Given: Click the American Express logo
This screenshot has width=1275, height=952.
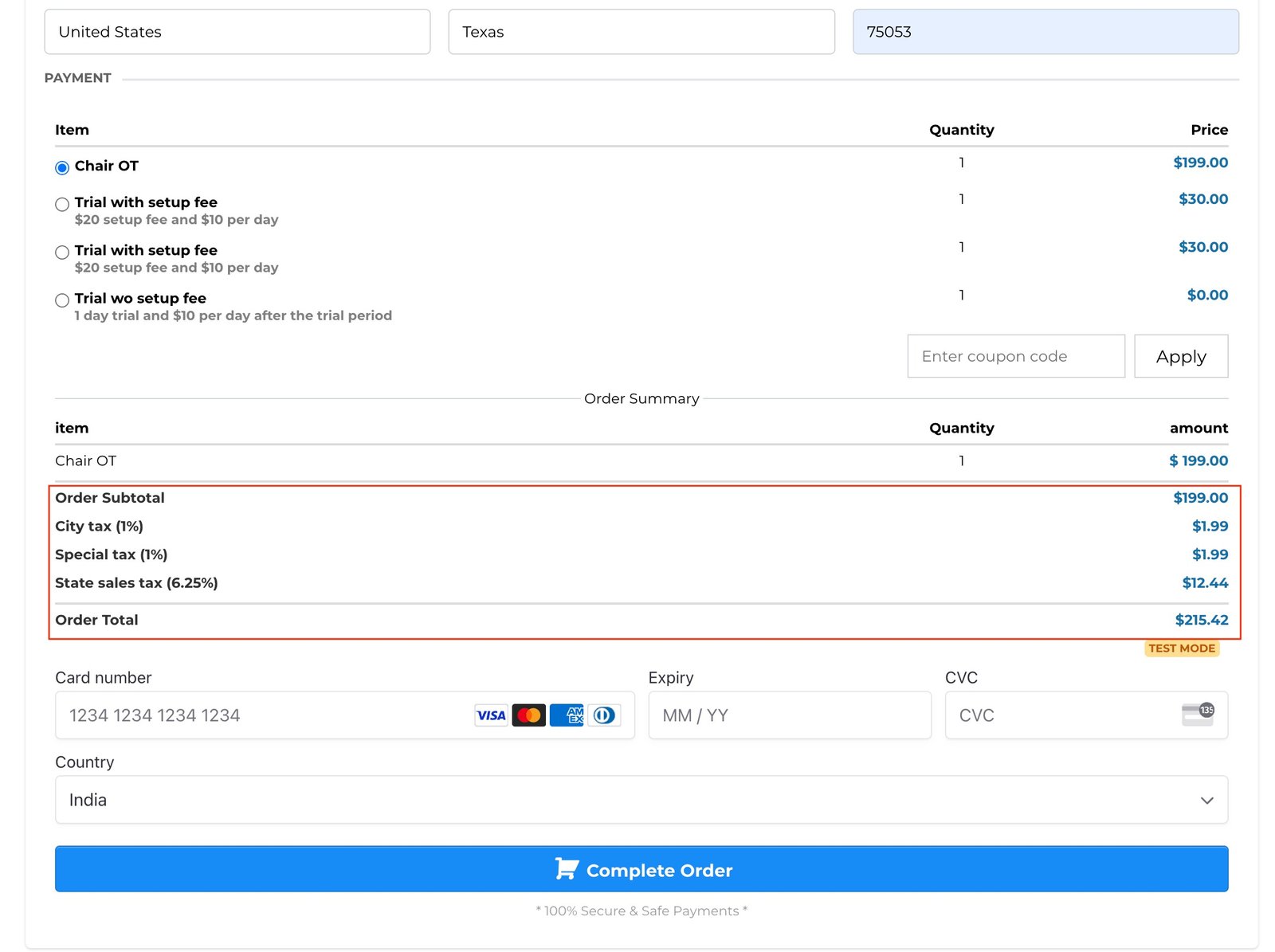Looking at the screenshot, I should coord(567,715).
